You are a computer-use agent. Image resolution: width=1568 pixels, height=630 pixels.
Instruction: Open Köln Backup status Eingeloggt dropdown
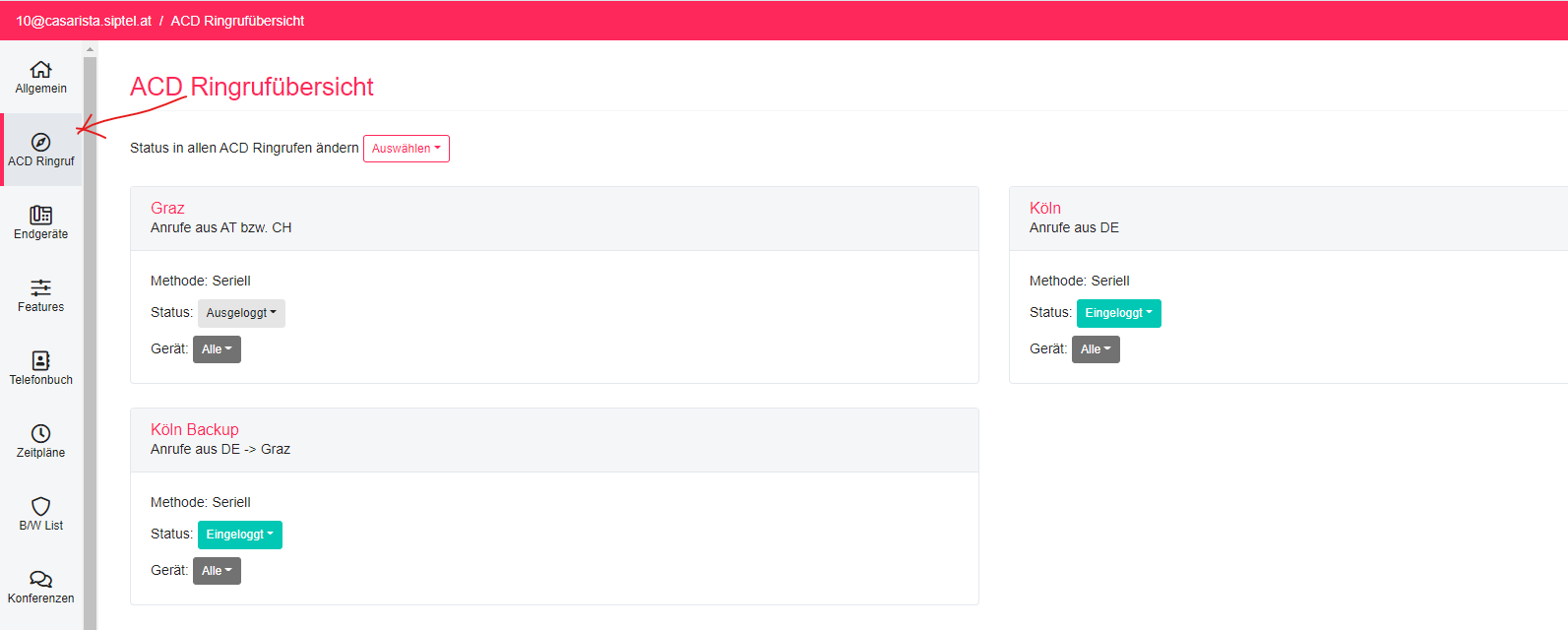pos(239,535)
